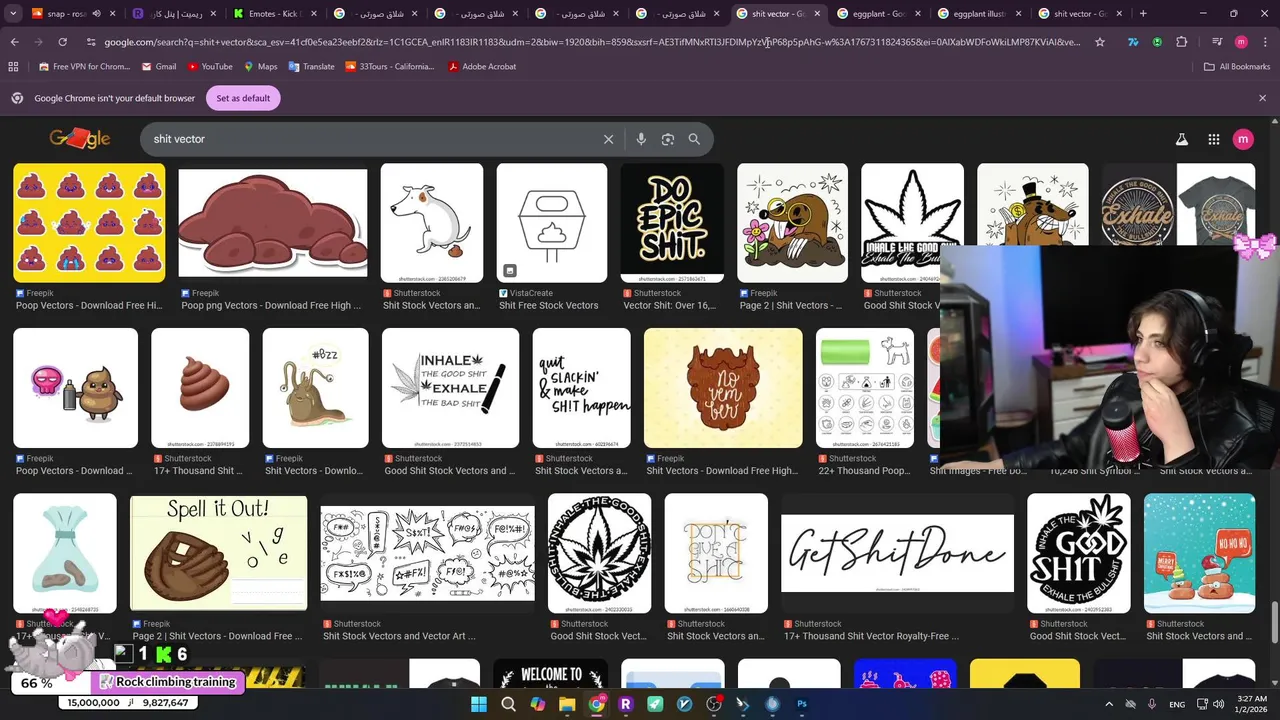Screen dimensions: 1280x720
Task: Open the Windows Start menu
Action: pyautogui.click(x=478, y=704)
